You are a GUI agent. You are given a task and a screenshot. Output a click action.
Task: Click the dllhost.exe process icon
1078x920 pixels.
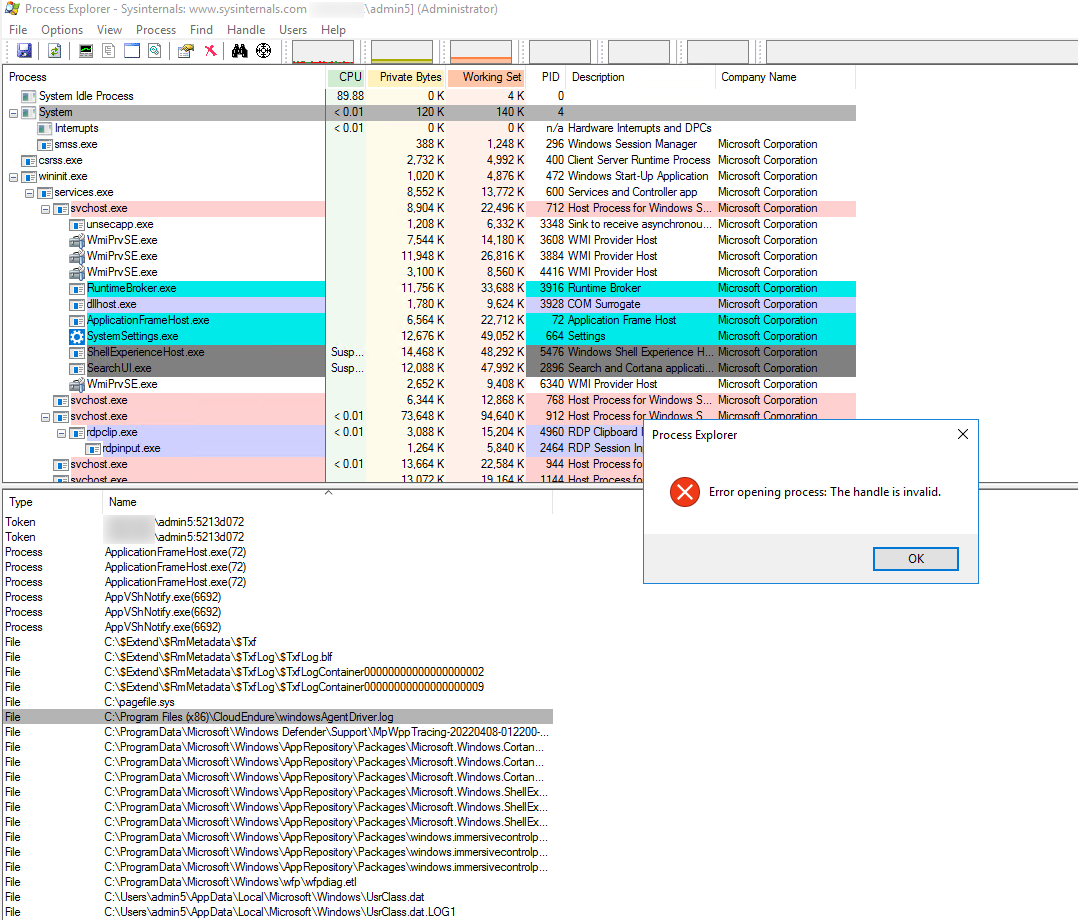[x=77, y=305]
